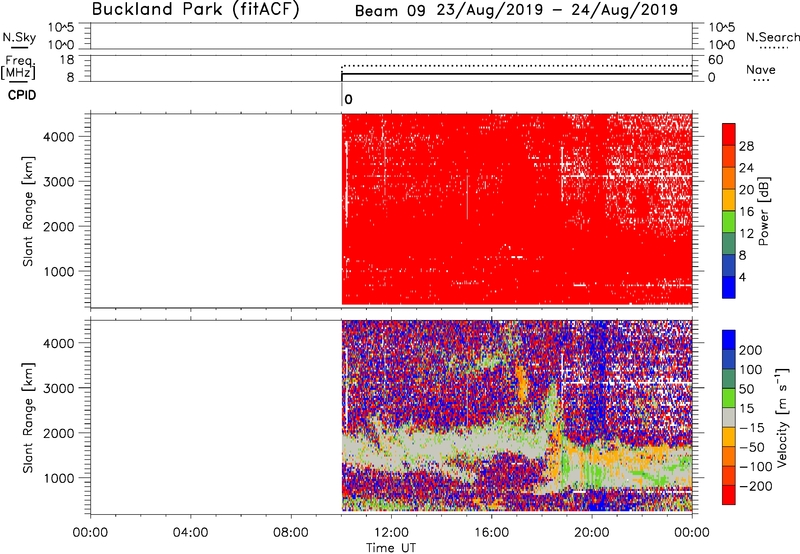
Task: Click the '23/Aug/2019 – 24/Aug/2019' date range
Action: (557, 10)
